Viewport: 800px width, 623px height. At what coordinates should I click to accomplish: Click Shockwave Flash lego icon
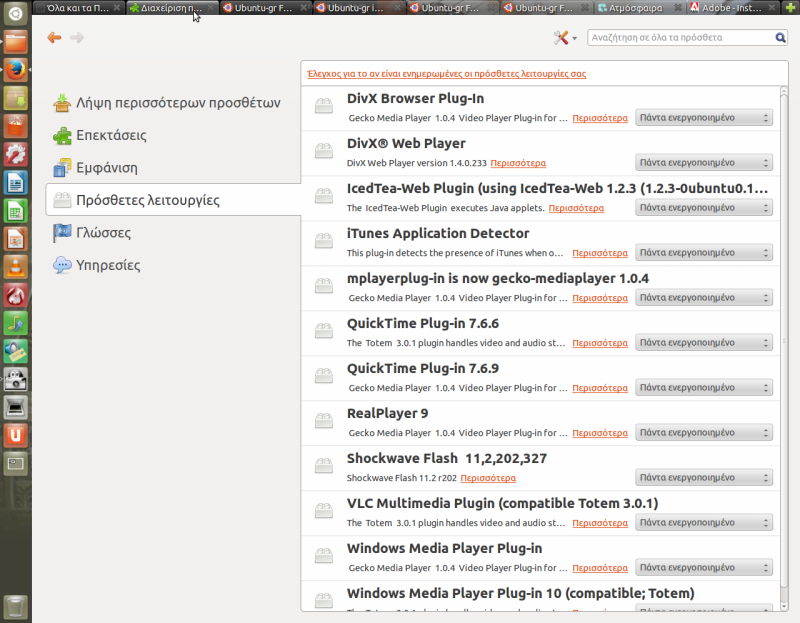324,466
